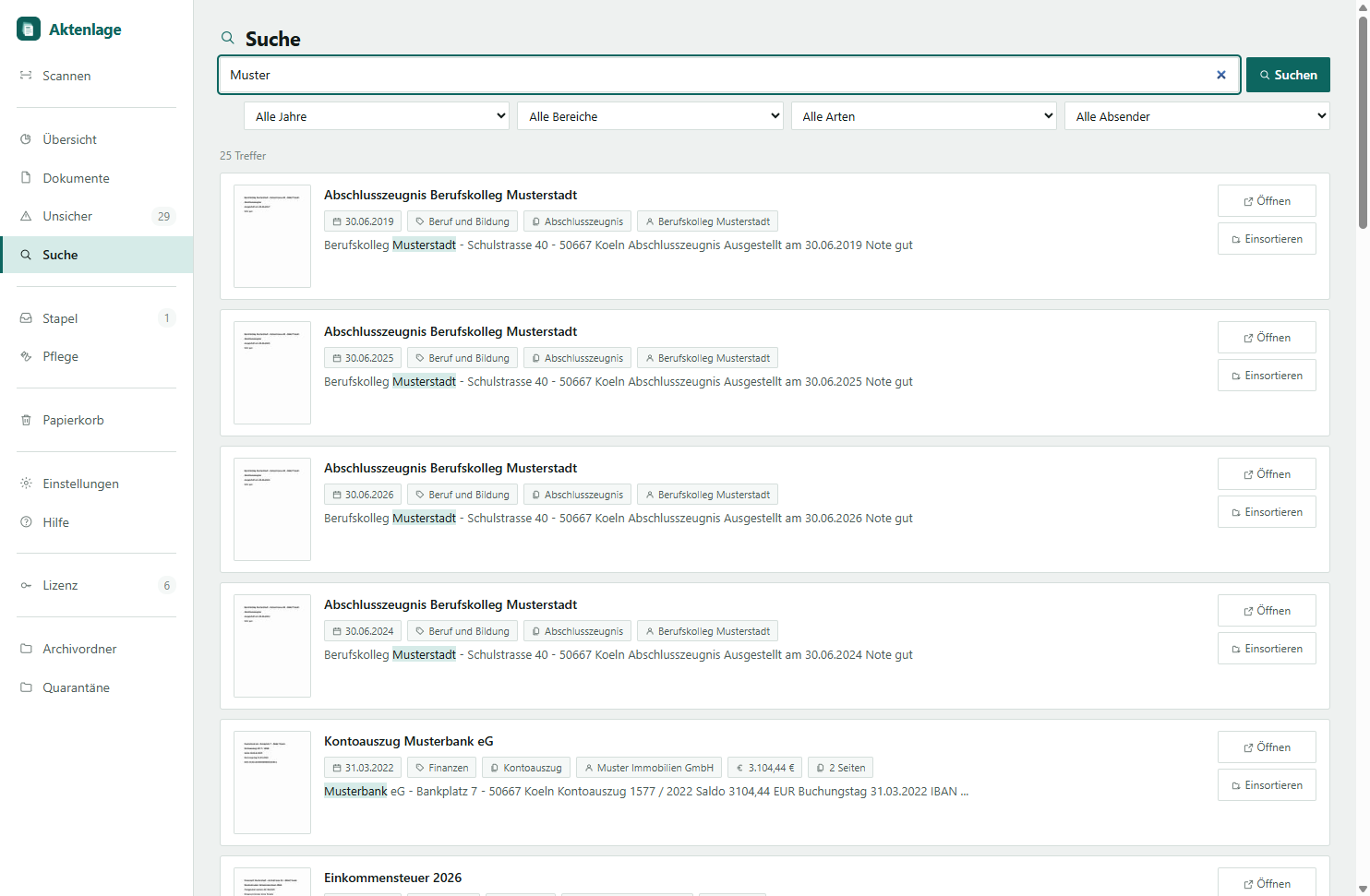Click the 30.06.2026 date tag
This screenshot has height=896, width=1370.
[363, 495]
